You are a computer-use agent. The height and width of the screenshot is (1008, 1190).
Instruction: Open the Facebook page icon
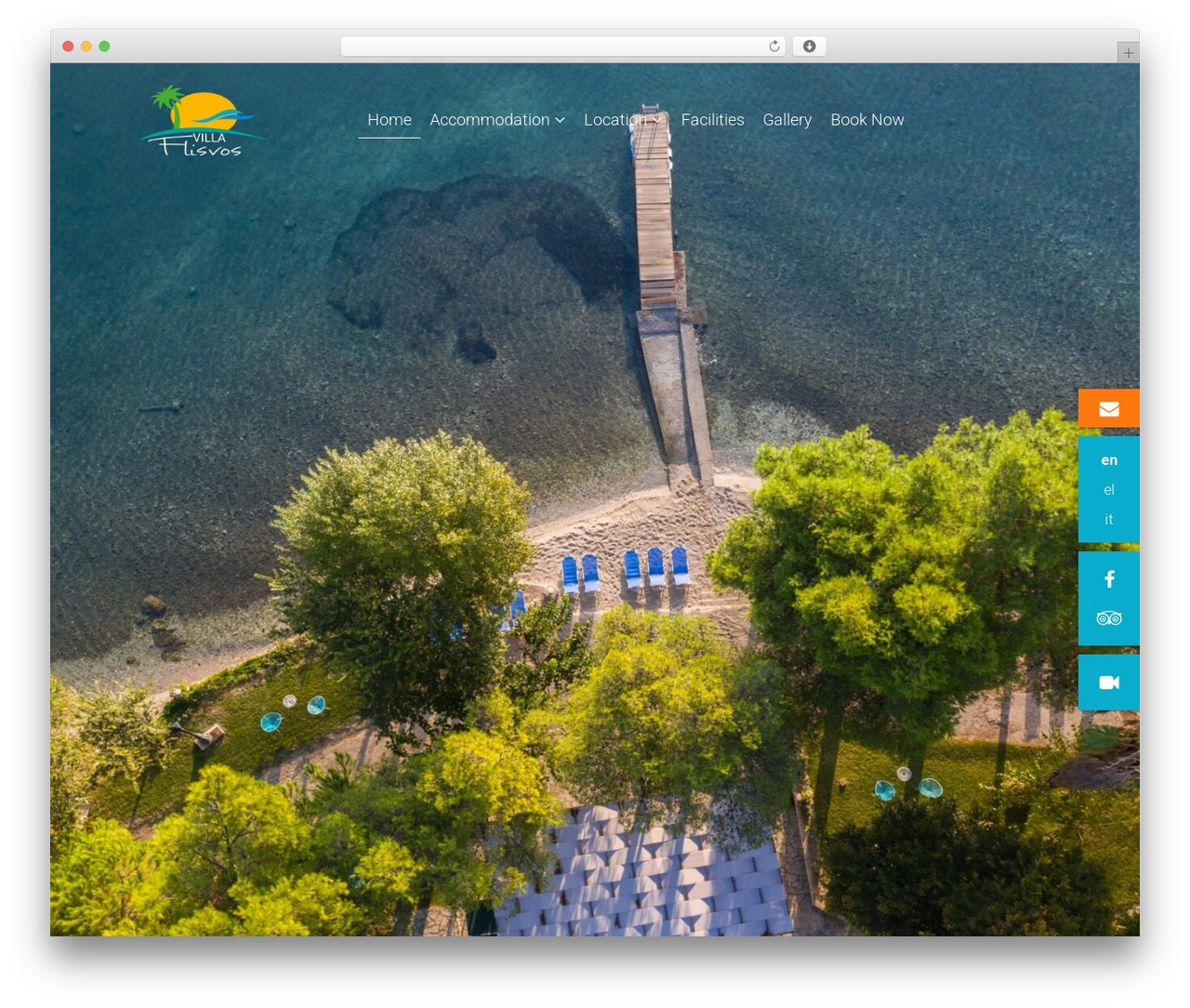(x=1109, y=579)
